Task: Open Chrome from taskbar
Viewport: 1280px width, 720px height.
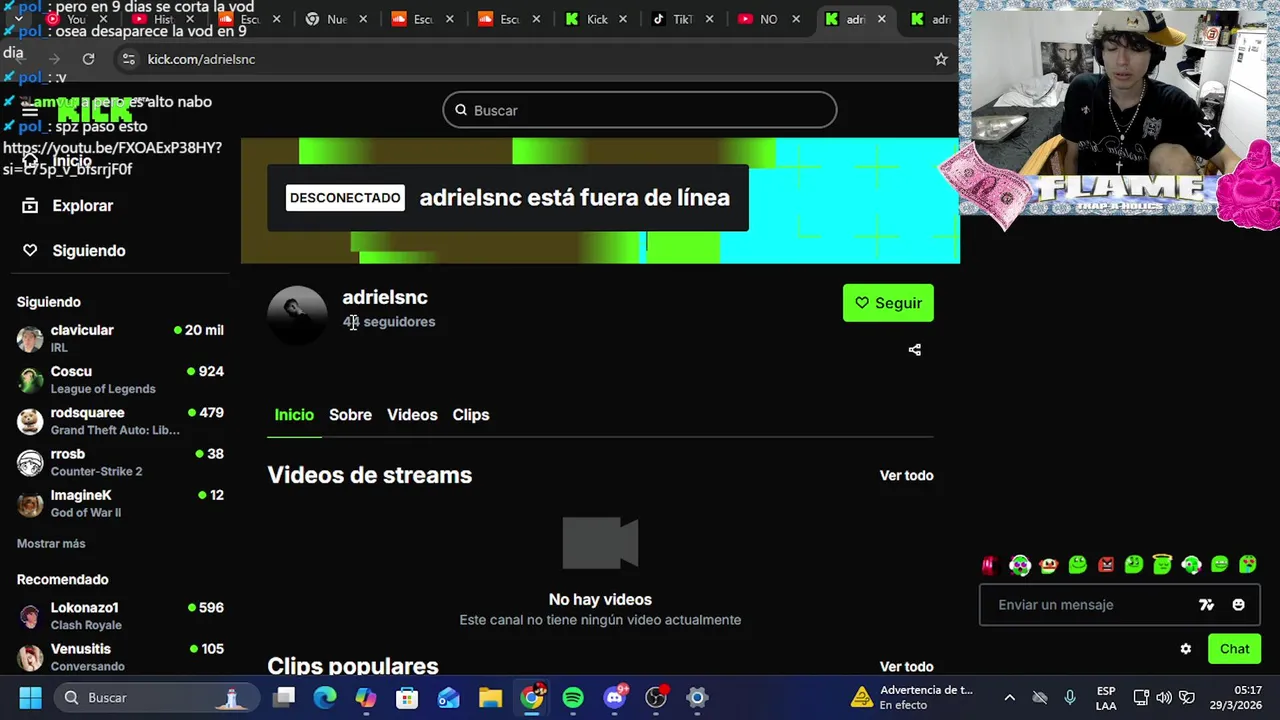Action: coord(532,697)
